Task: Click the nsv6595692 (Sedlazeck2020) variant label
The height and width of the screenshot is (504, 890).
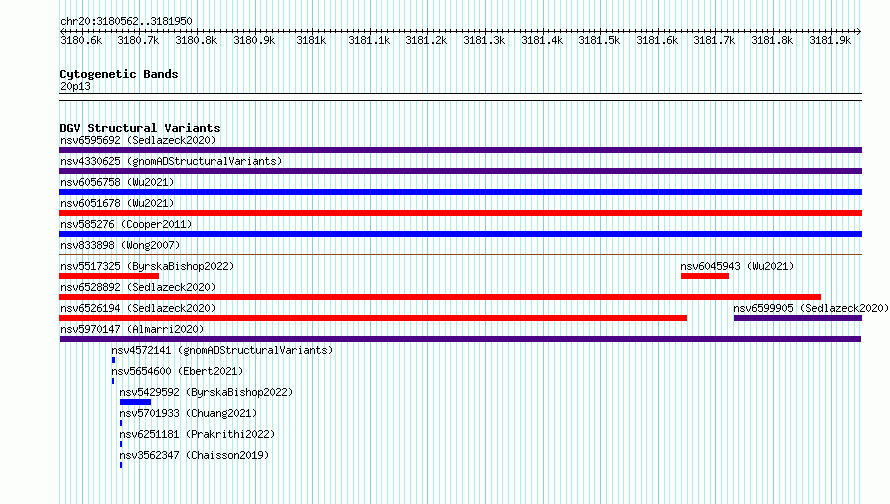Action: [x=138, y=140]
